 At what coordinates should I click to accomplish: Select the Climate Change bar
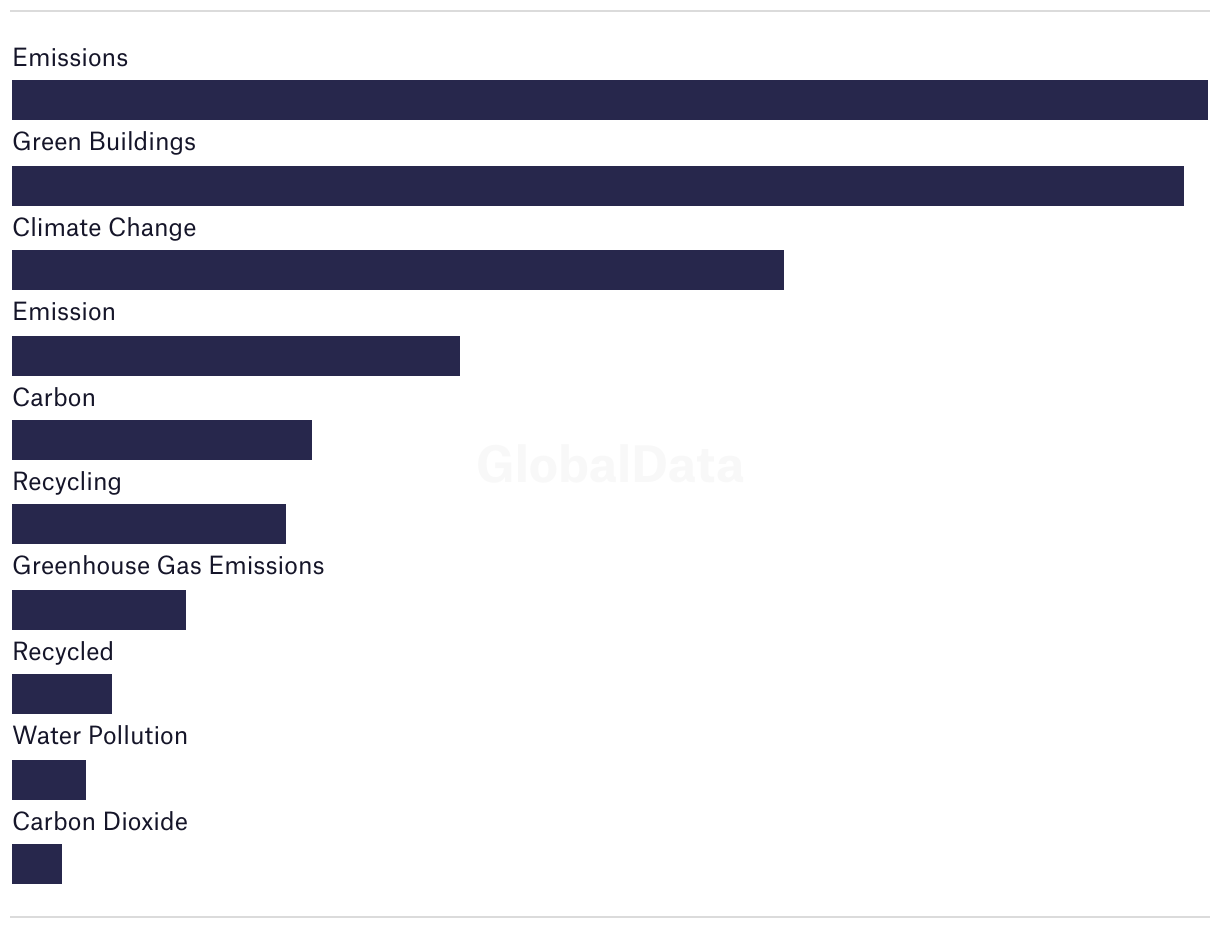[398, 270]
